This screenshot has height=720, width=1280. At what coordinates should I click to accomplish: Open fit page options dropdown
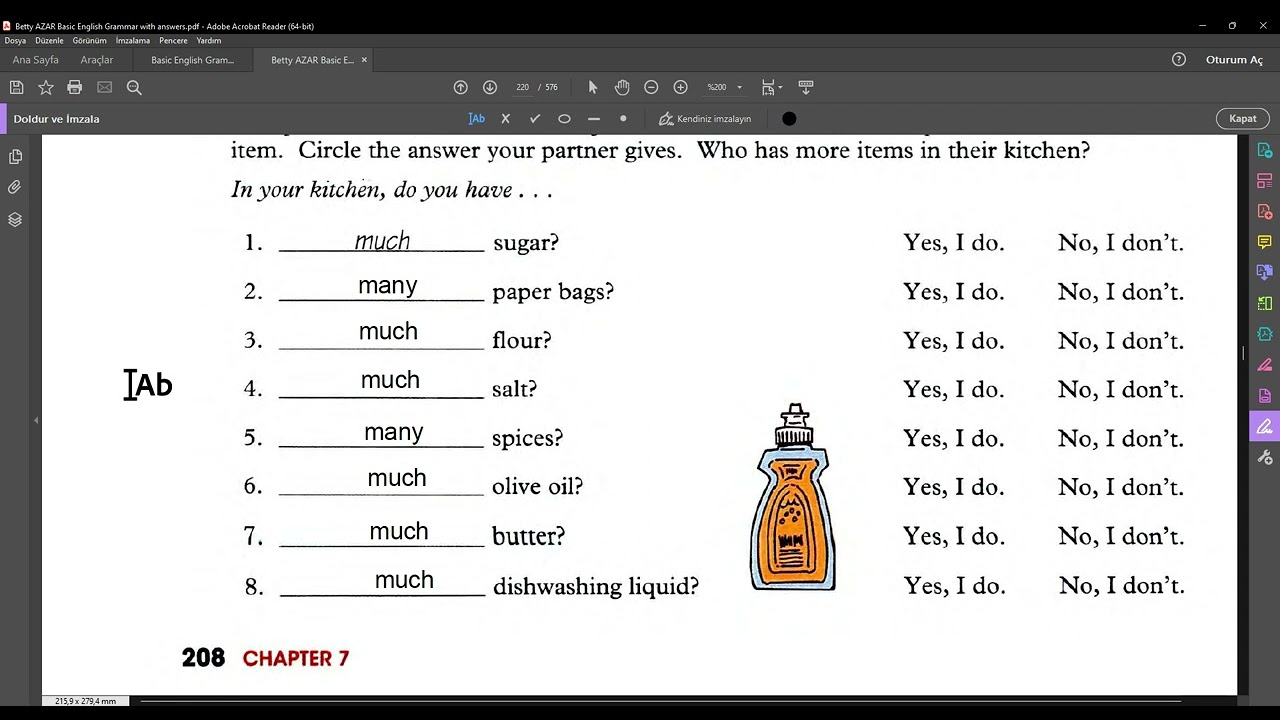click(772, 87)
